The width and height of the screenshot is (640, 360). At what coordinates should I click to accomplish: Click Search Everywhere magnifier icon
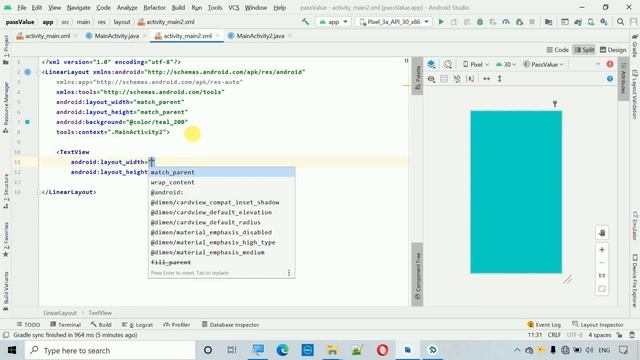[x=620, y=22]
